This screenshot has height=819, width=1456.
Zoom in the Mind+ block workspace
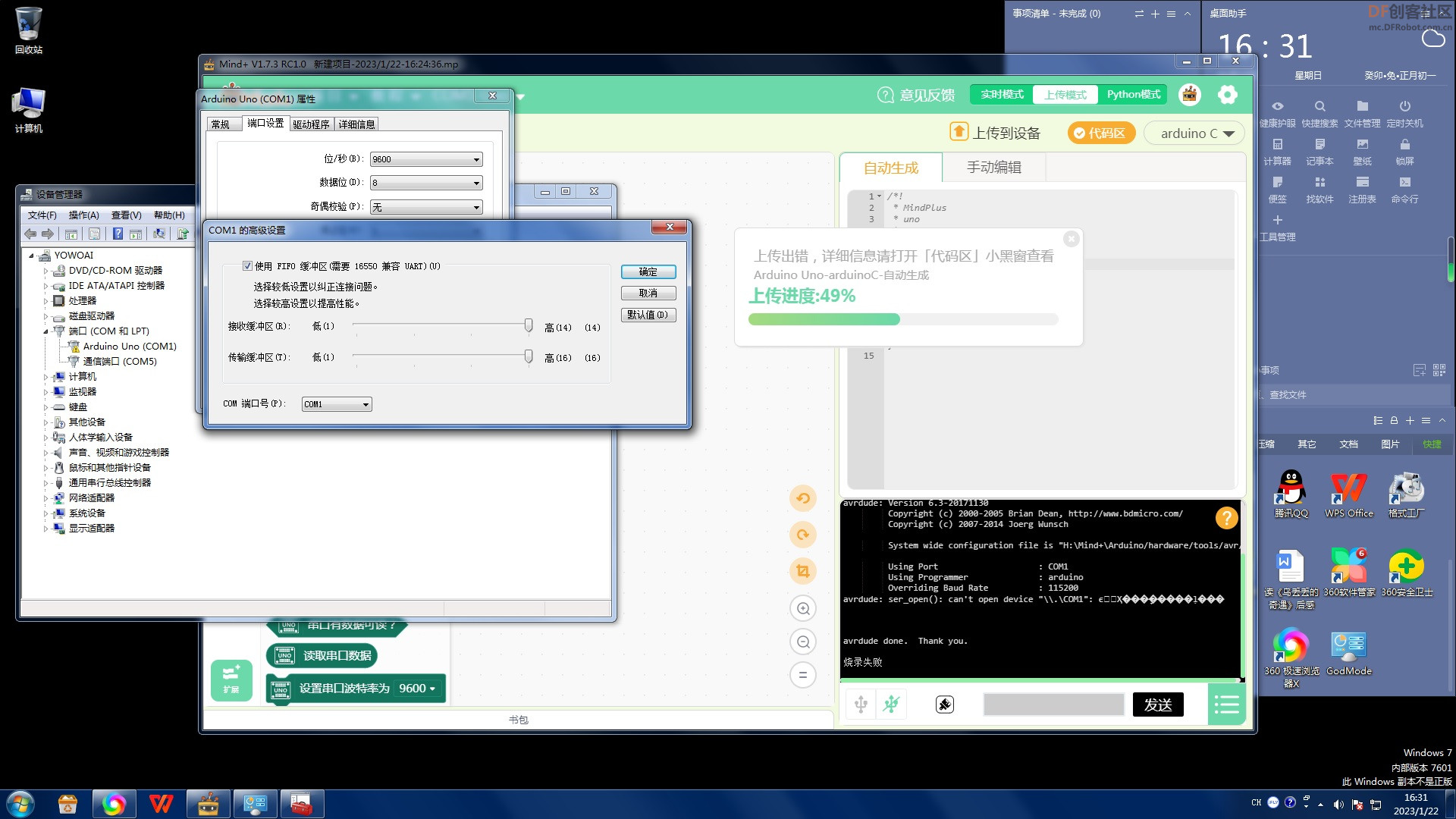[803, 608]
